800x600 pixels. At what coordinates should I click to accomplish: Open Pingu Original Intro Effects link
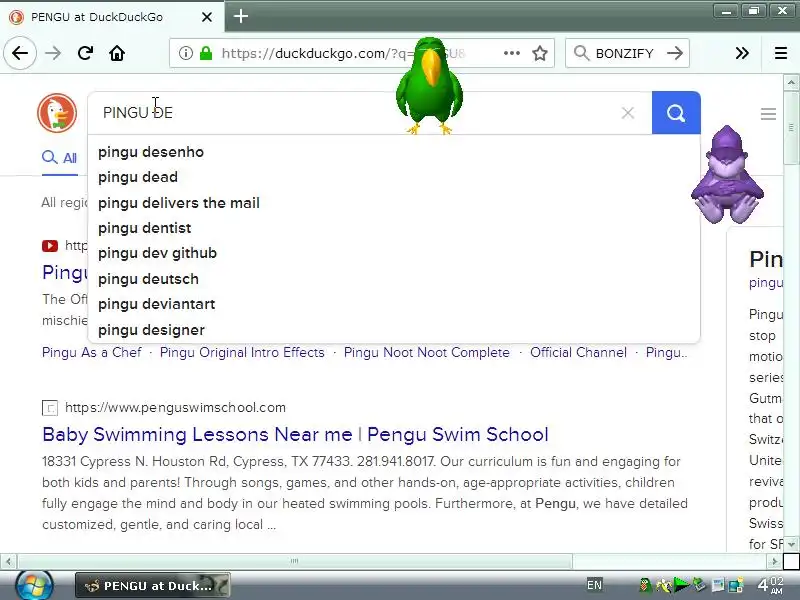[242, 353]
